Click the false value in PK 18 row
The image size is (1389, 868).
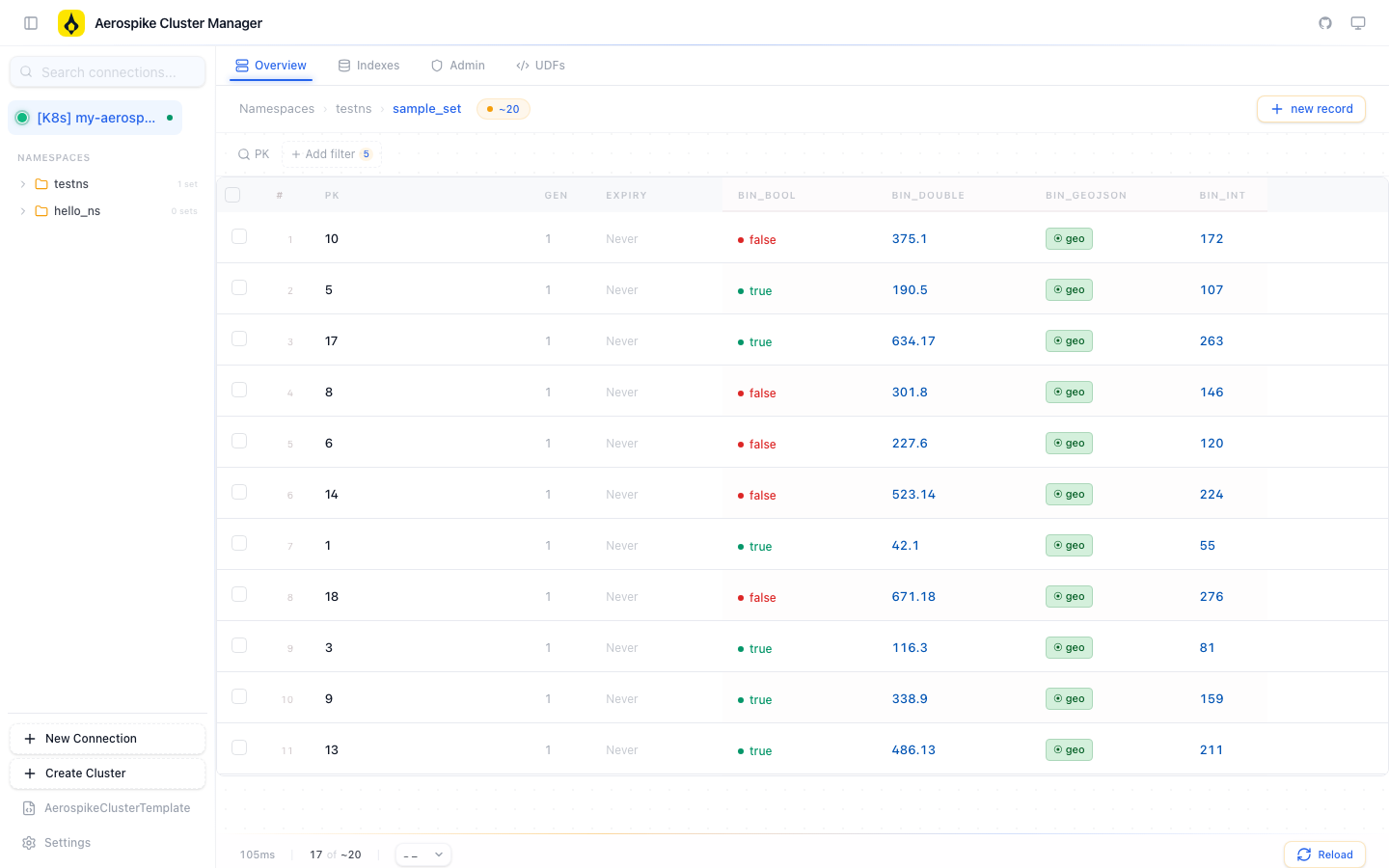[757, 597]
